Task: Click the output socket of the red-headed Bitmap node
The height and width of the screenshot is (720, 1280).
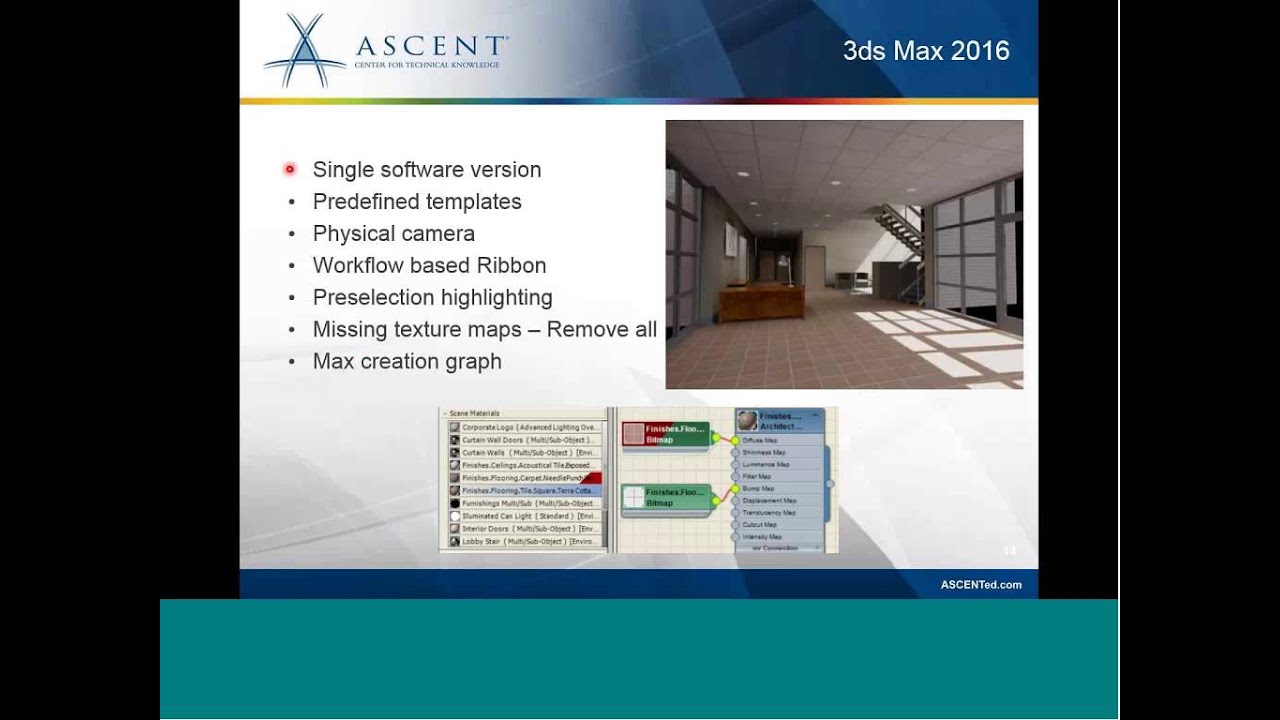Action: (716, 437)
